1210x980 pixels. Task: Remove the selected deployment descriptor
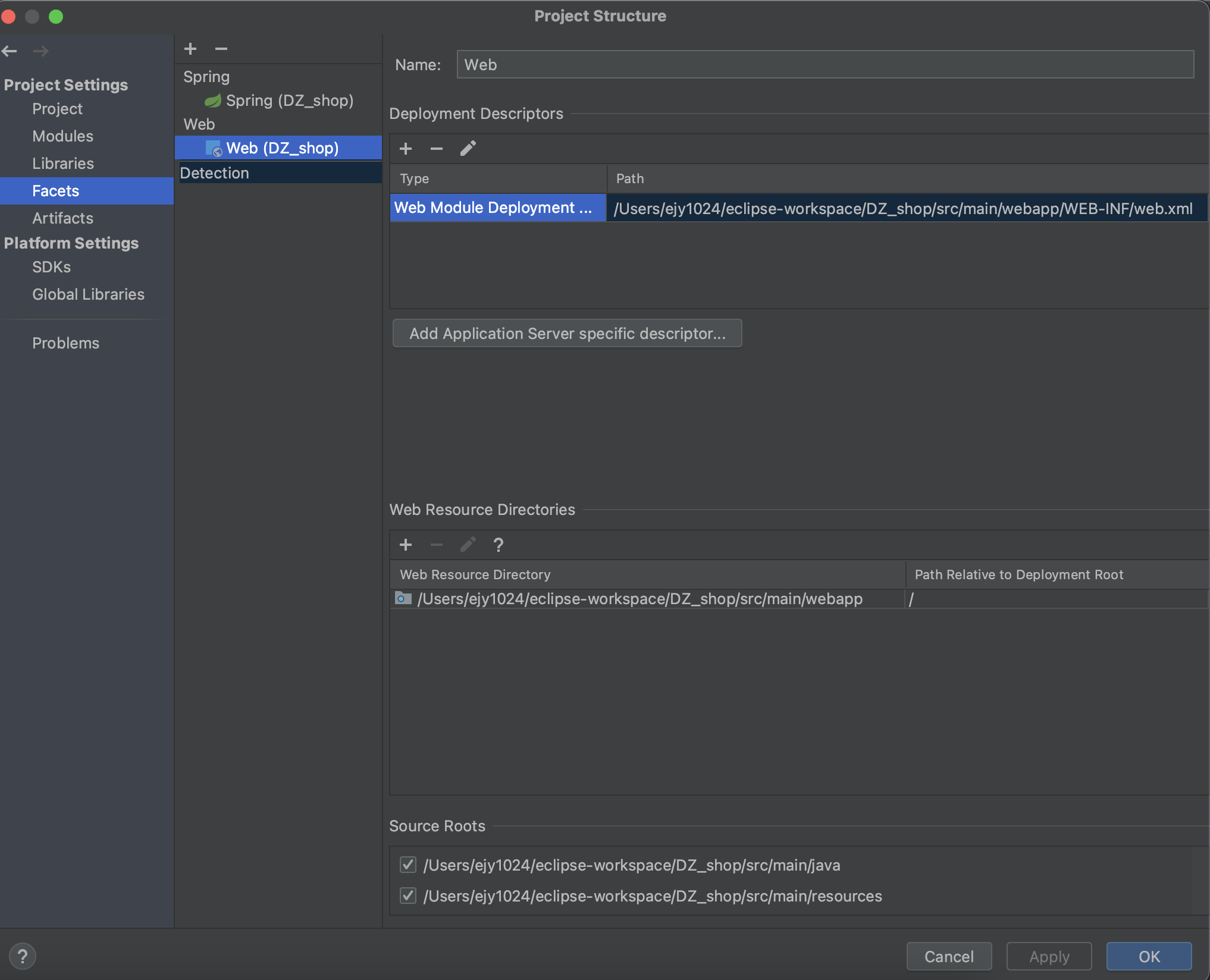coord(437,149)
